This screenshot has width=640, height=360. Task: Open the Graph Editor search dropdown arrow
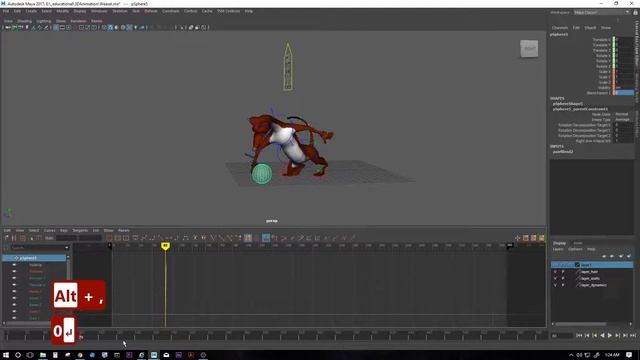(x=67, y=248)
